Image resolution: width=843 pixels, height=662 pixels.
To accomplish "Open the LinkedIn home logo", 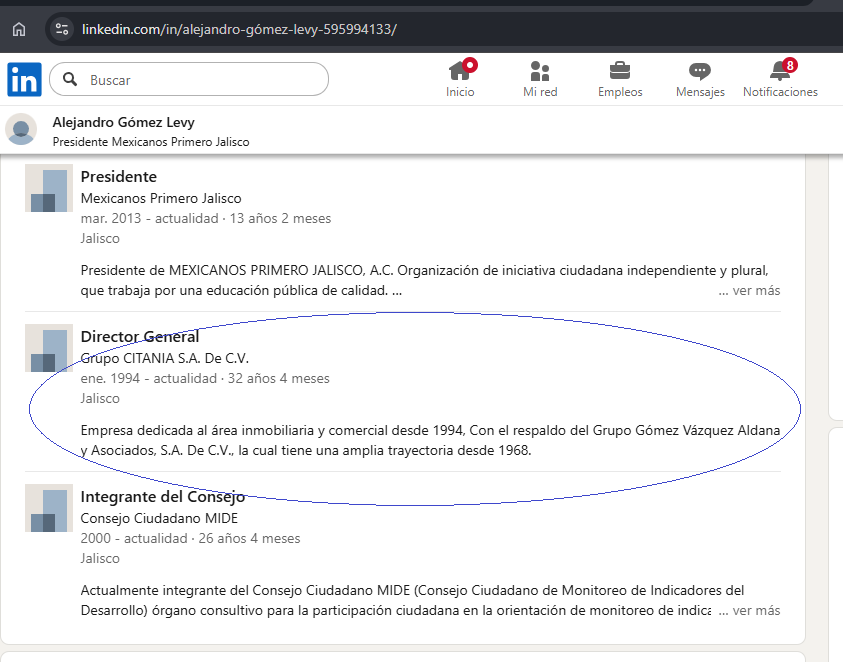I will [24, 80].
